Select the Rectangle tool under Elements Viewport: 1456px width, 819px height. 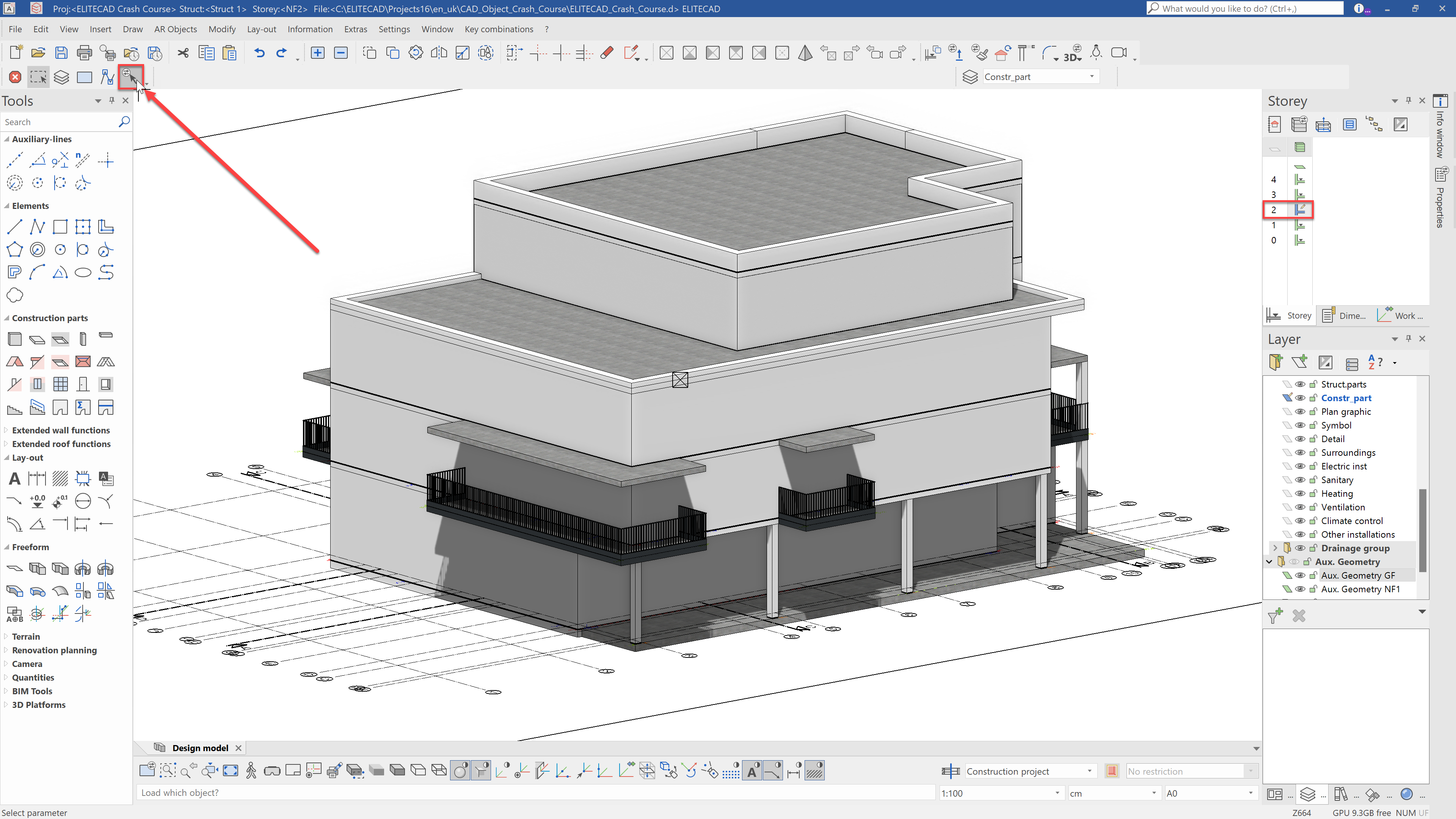pyautogui.click(x=60, y=227)
